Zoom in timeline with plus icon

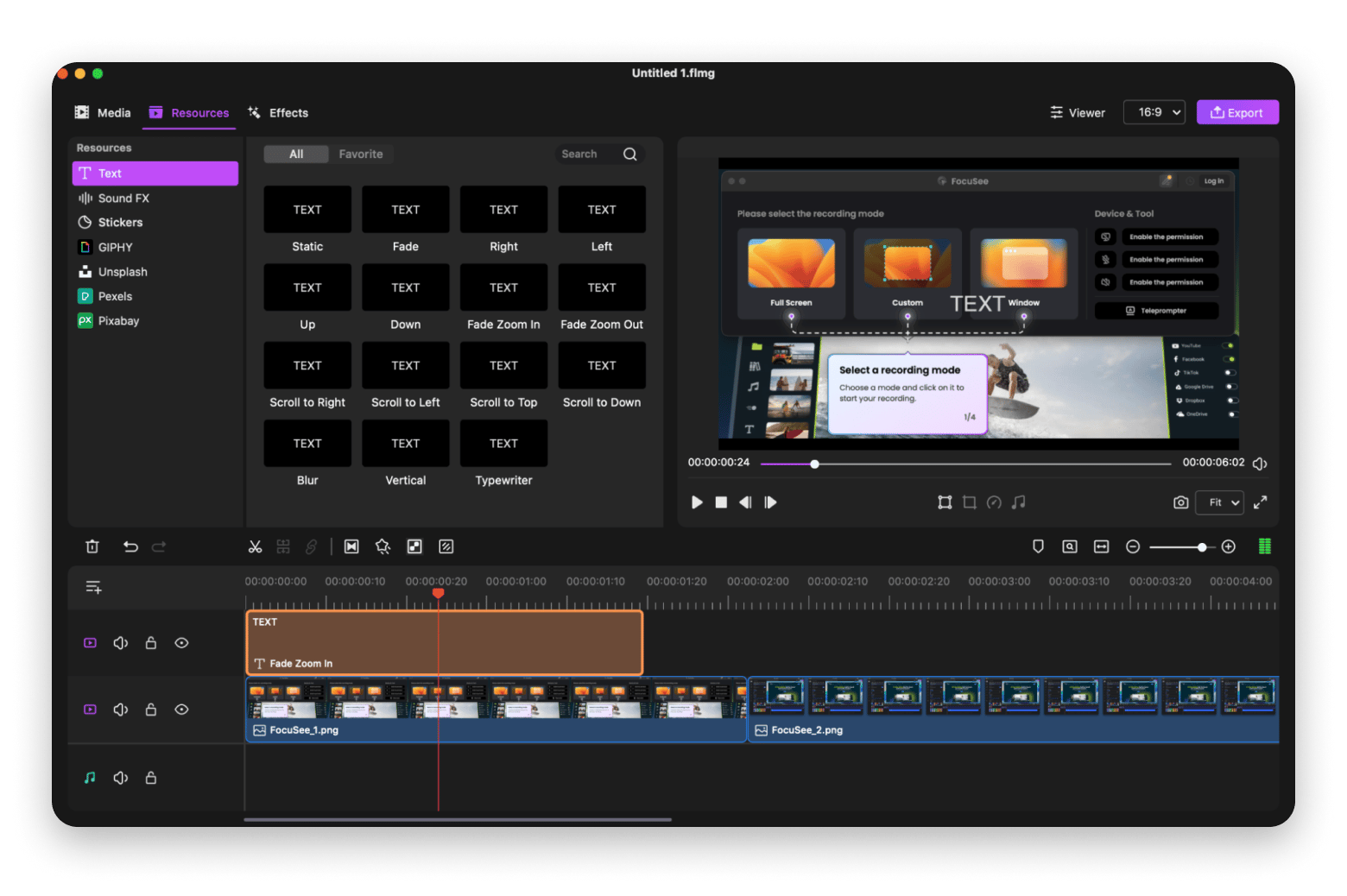1229,546
